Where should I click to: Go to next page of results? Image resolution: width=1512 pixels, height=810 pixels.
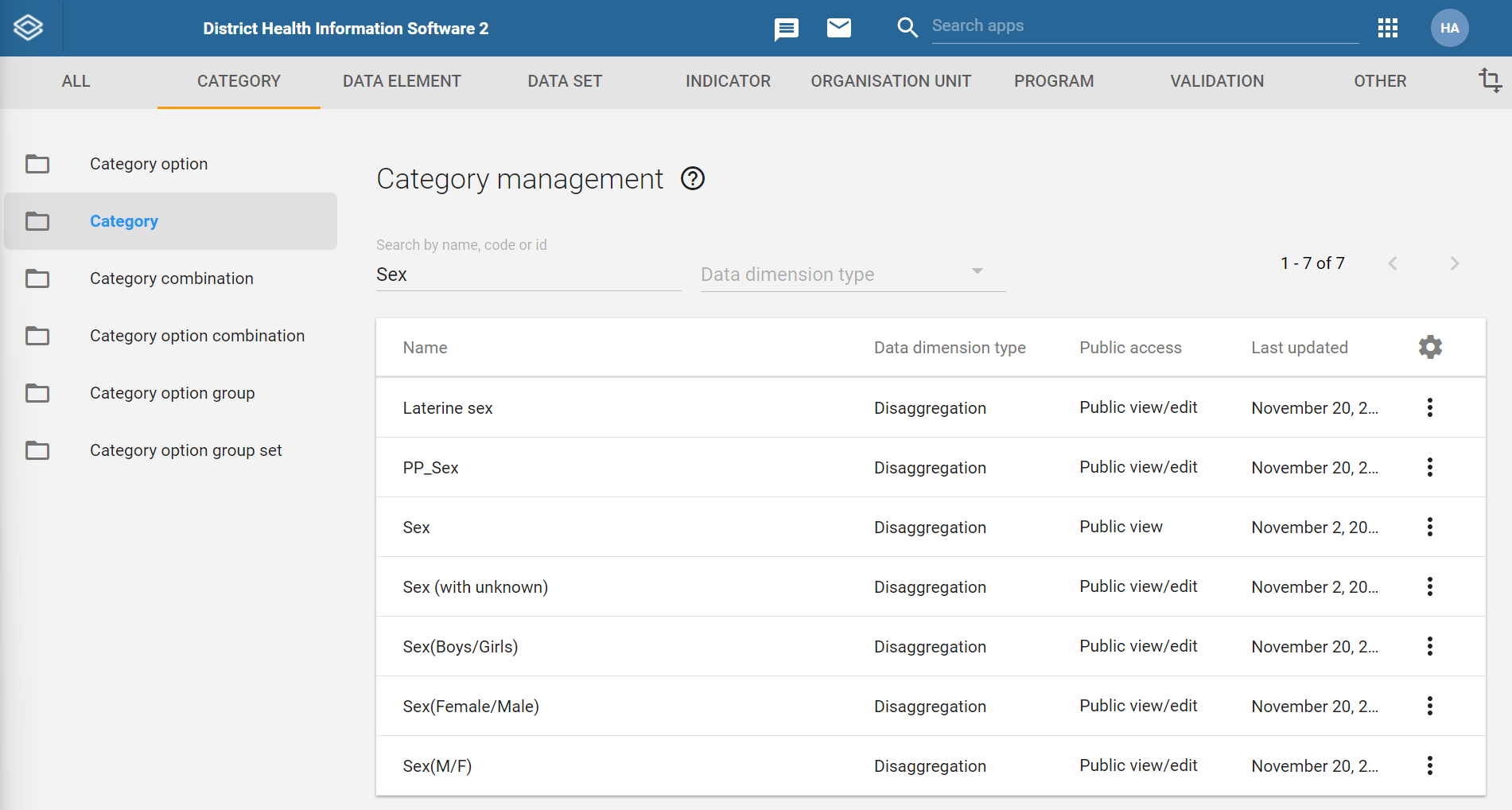(1454, 263)
